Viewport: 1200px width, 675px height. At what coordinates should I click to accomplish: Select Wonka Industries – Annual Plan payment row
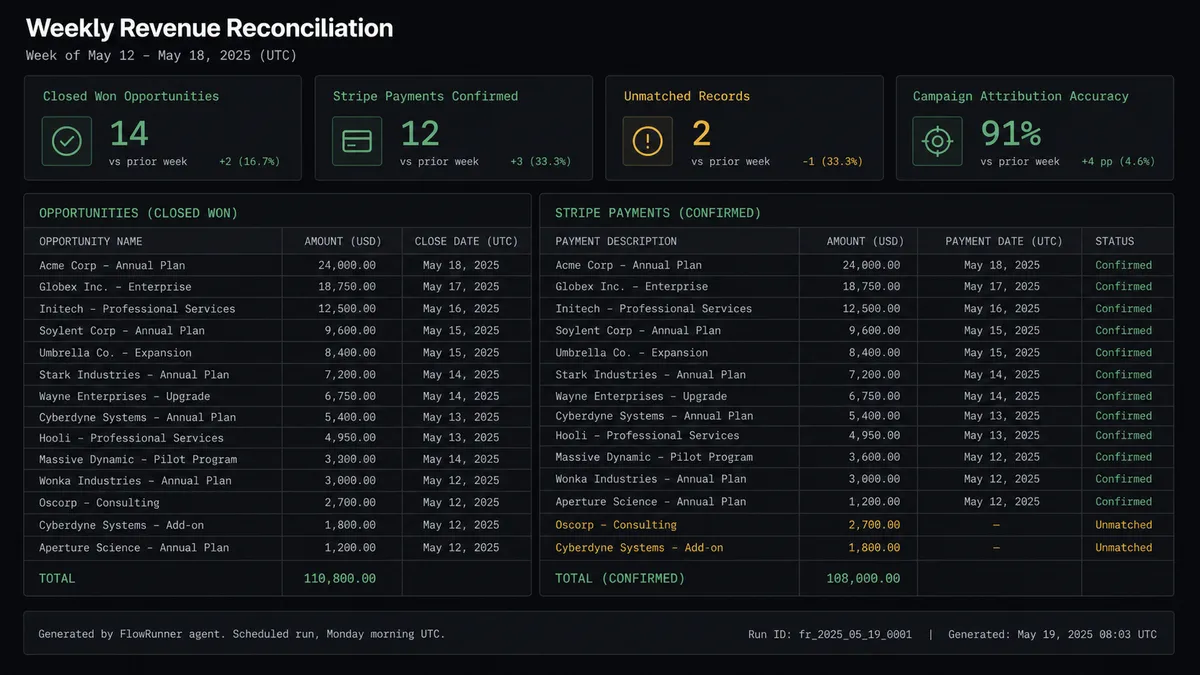[x=856, y=479]
